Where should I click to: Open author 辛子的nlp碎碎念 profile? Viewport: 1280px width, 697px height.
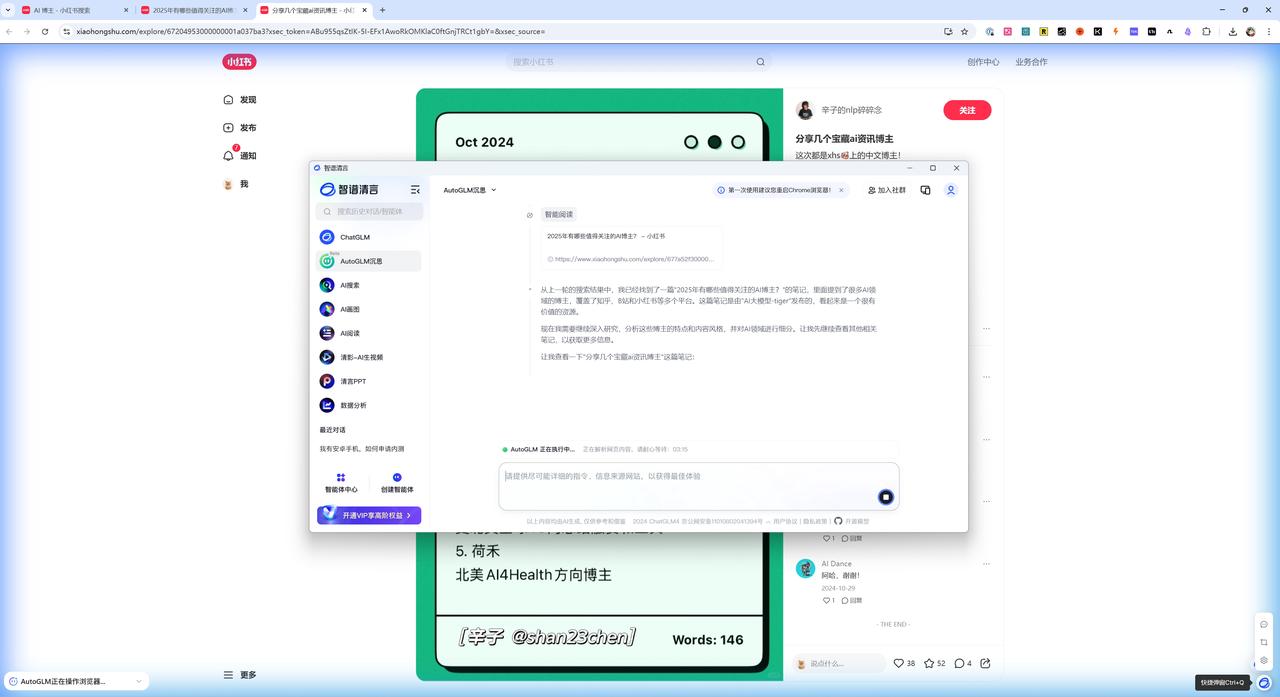click(851, 110)
